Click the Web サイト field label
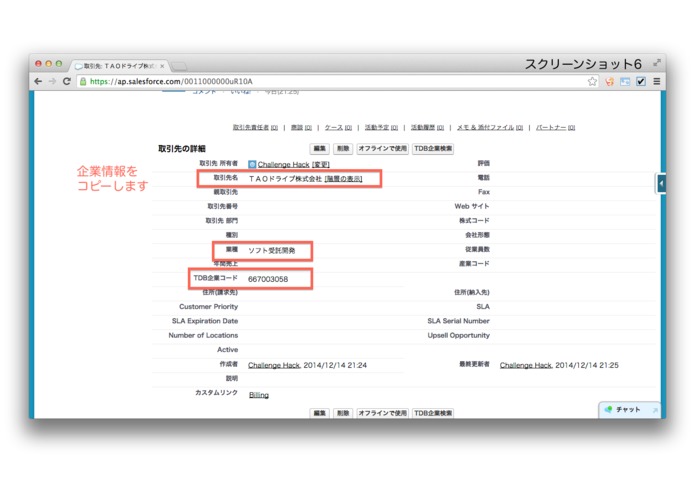 pos(472,206)
